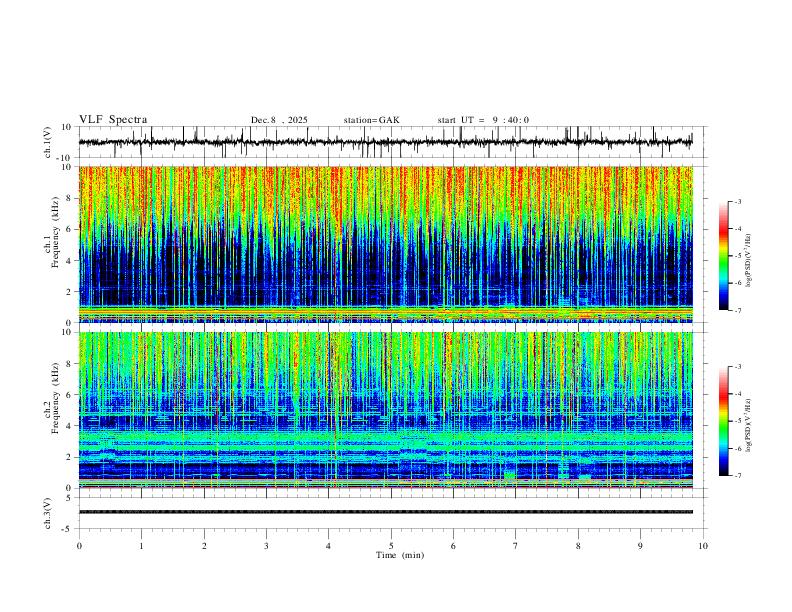Click the "ch.1(V)" waveform axis label
Viewport: 792px width, 612px height.
click(x=48, y=142)
